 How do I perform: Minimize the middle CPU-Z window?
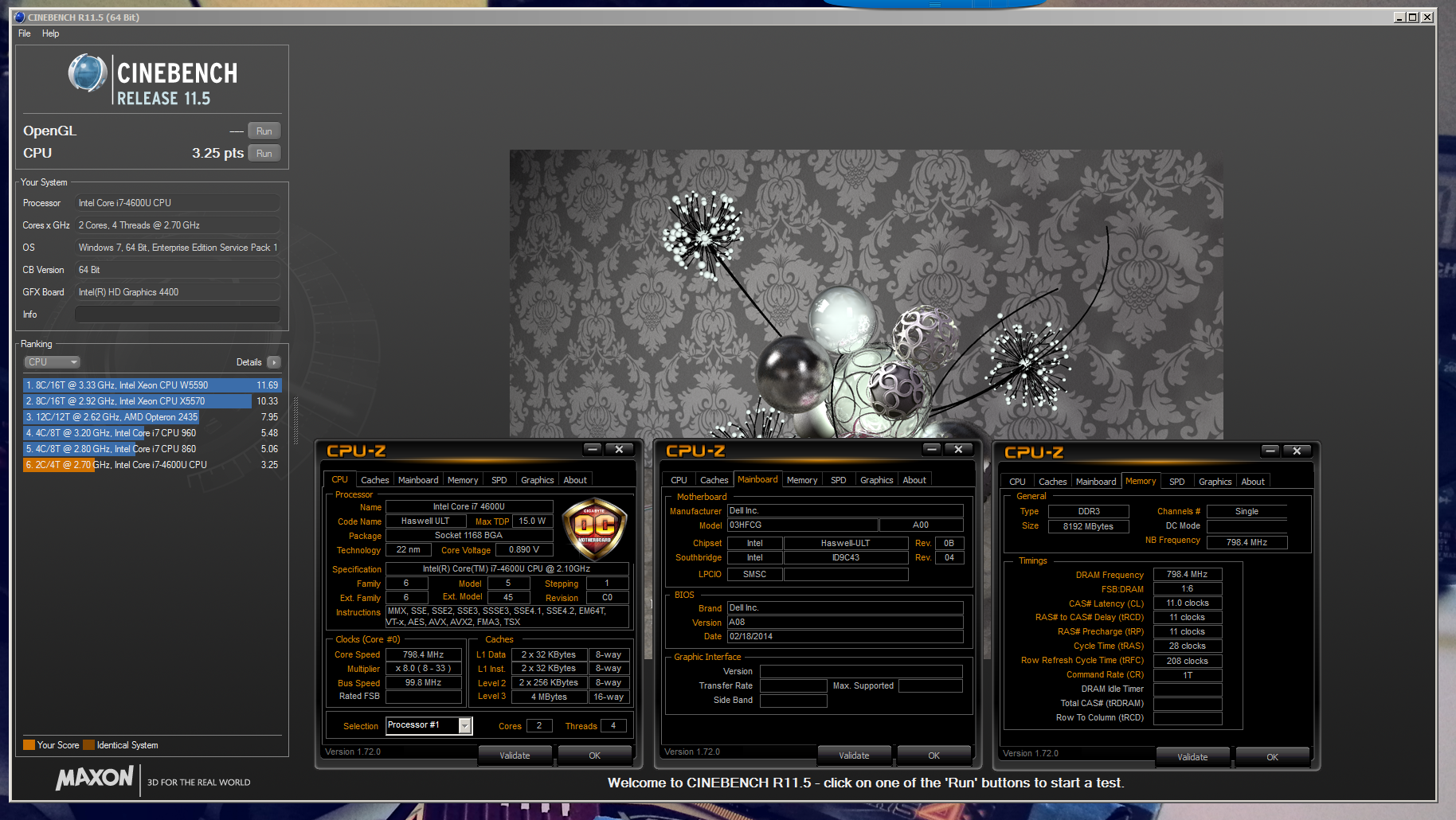[932, 450]
